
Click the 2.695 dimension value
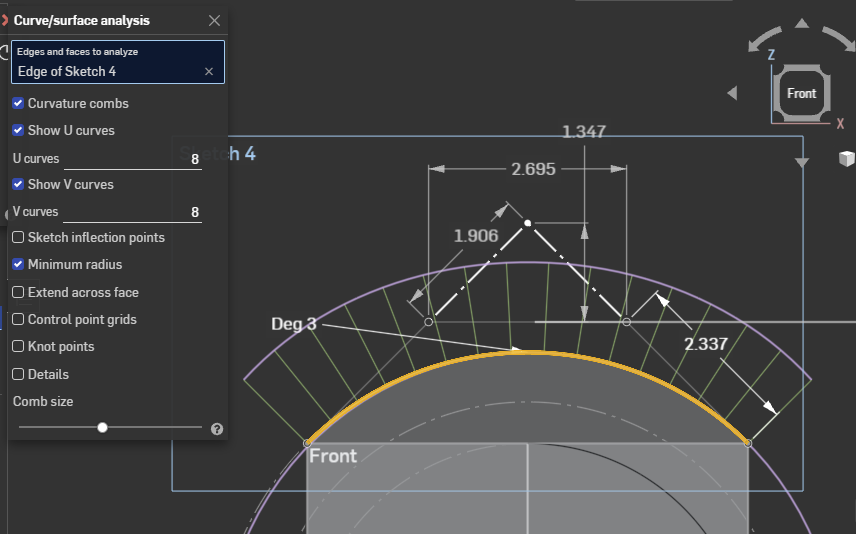click(x=533, y=169)
